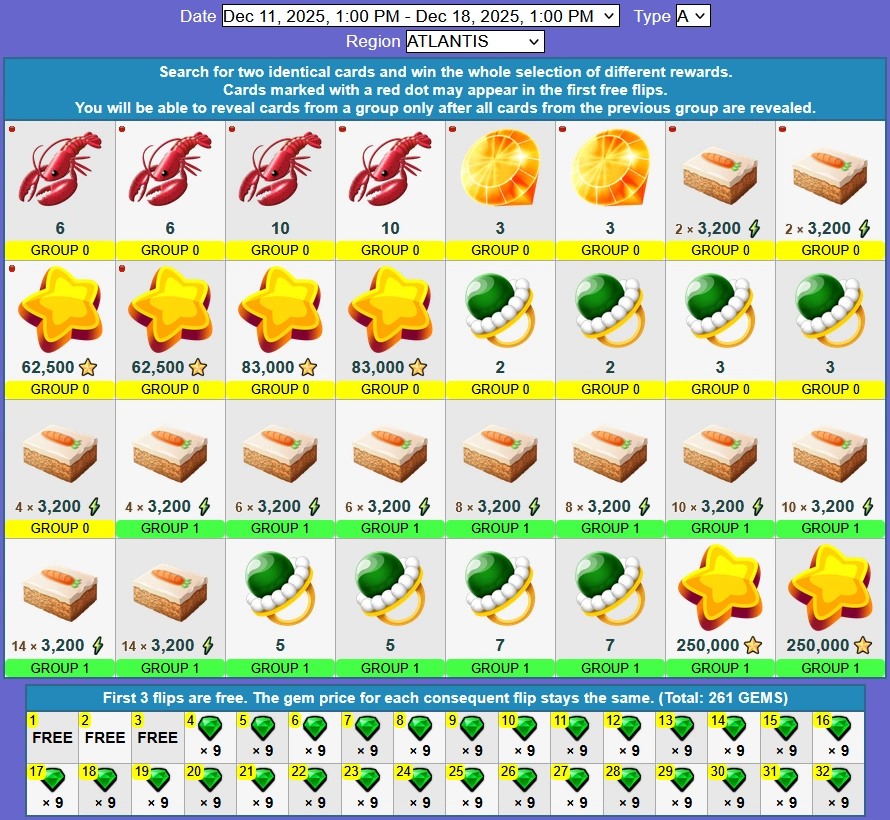This screenshot has width=890, height=820.
Task: Click the second star card worth 250,000
Action: coord(830,608)
